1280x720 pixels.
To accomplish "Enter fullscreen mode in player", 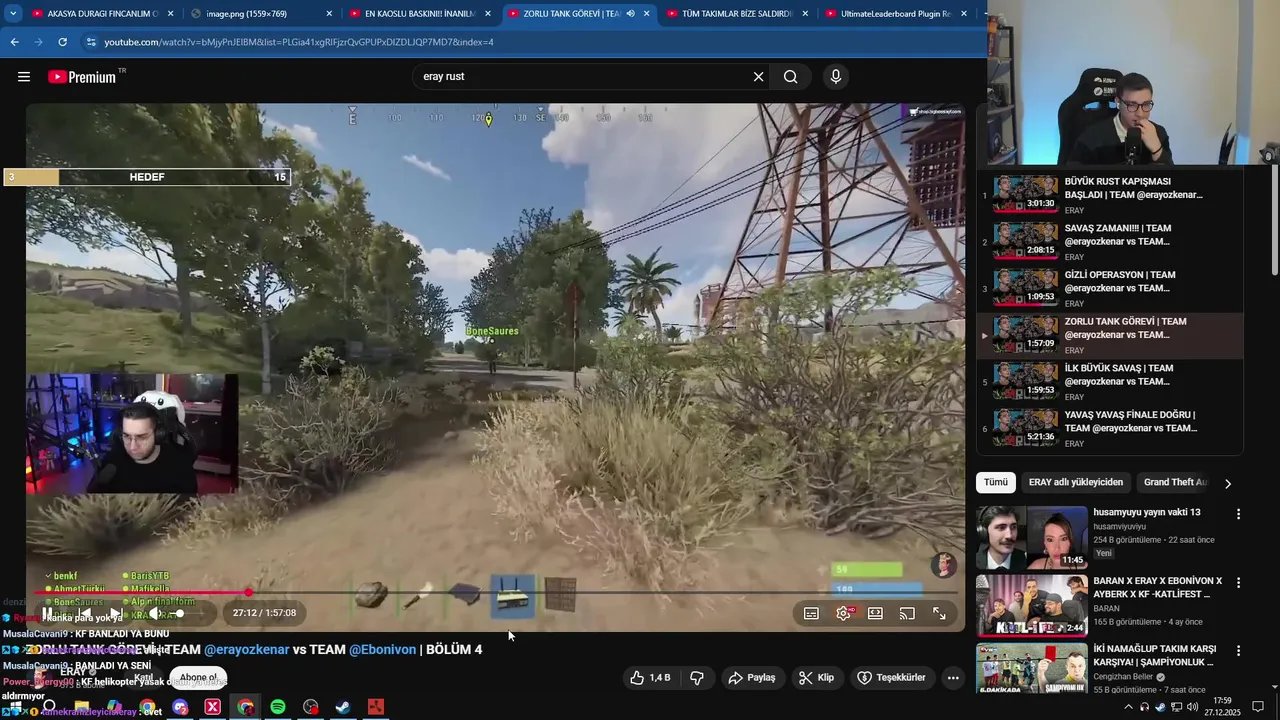I will click(x=939, y=613).
